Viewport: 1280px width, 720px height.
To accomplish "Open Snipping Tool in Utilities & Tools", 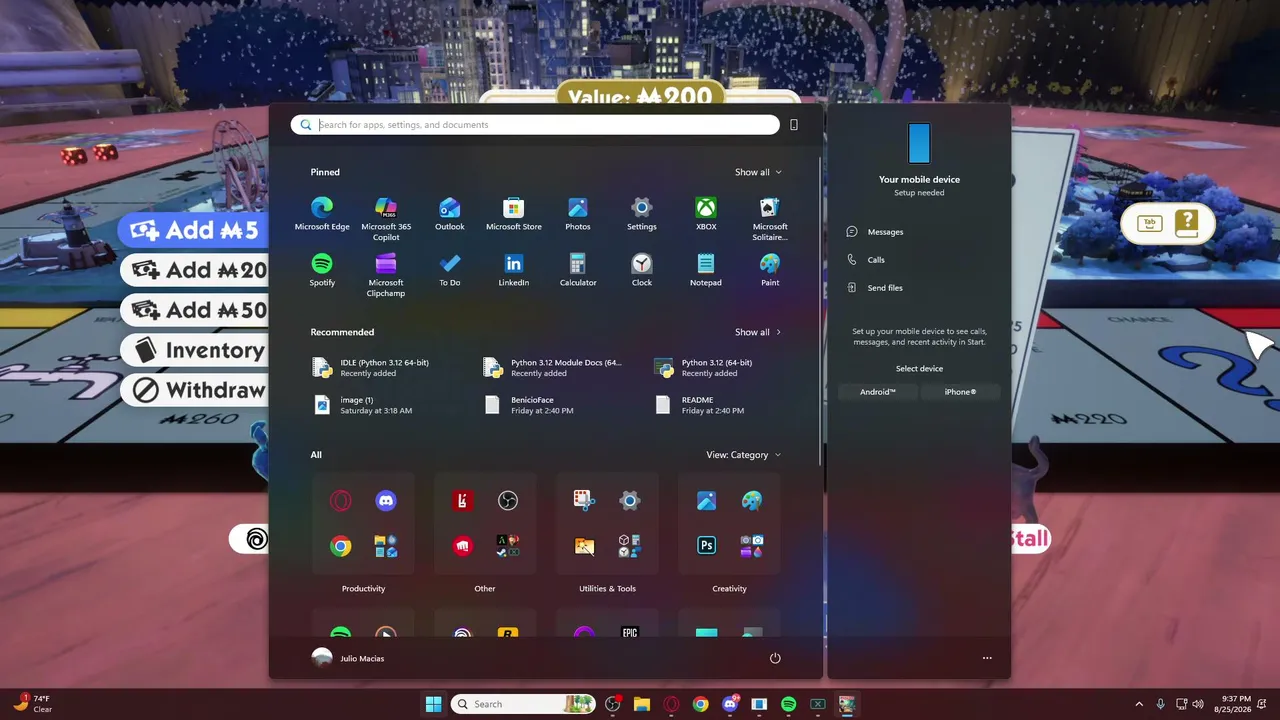I will click(585, 501).
